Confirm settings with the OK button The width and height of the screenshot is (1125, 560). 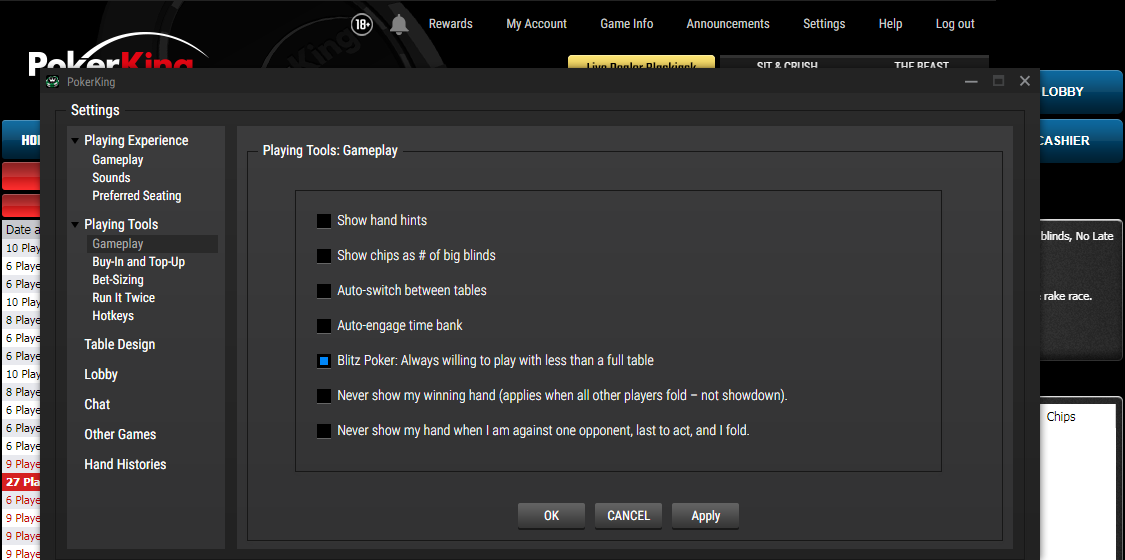pyautogui.click(x=551, y=516)
